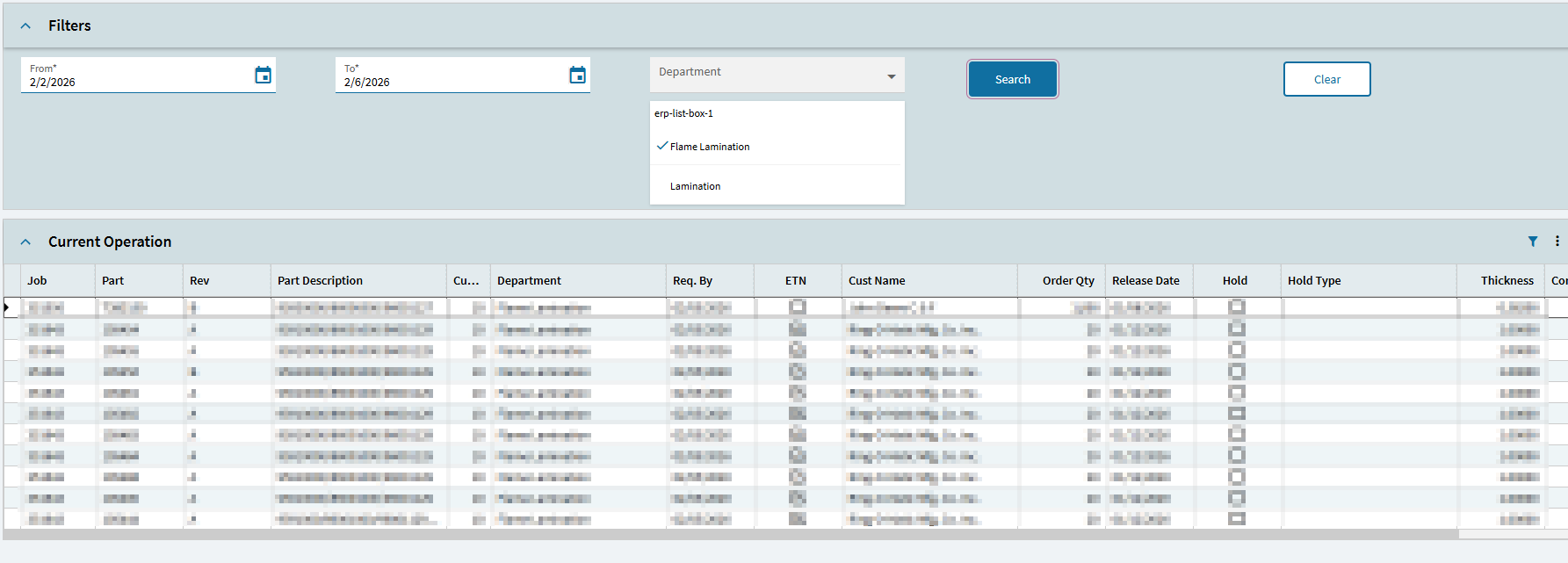Open the To date calendar picker
The height and width of the screenshot is (563, 1568).
point(577,76)
